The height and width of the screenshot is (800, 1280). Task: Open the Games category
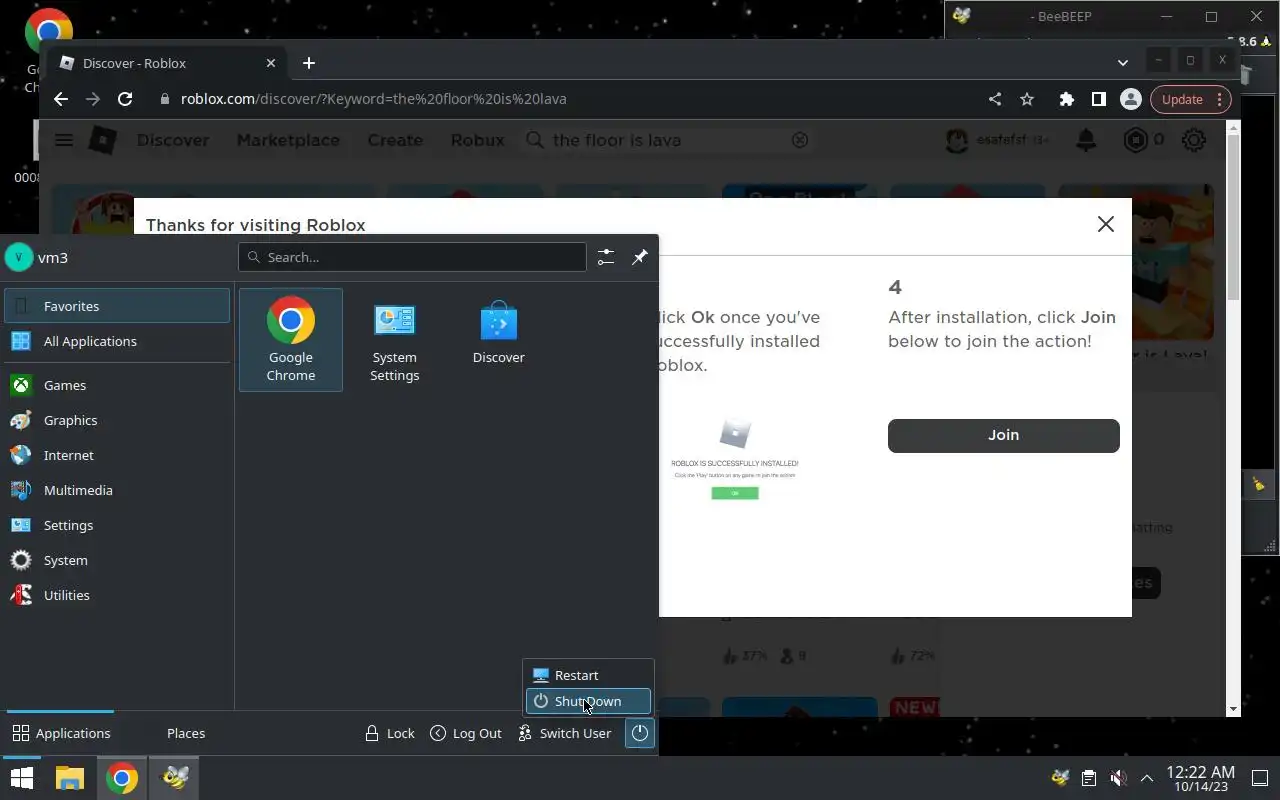click(117, 385)
